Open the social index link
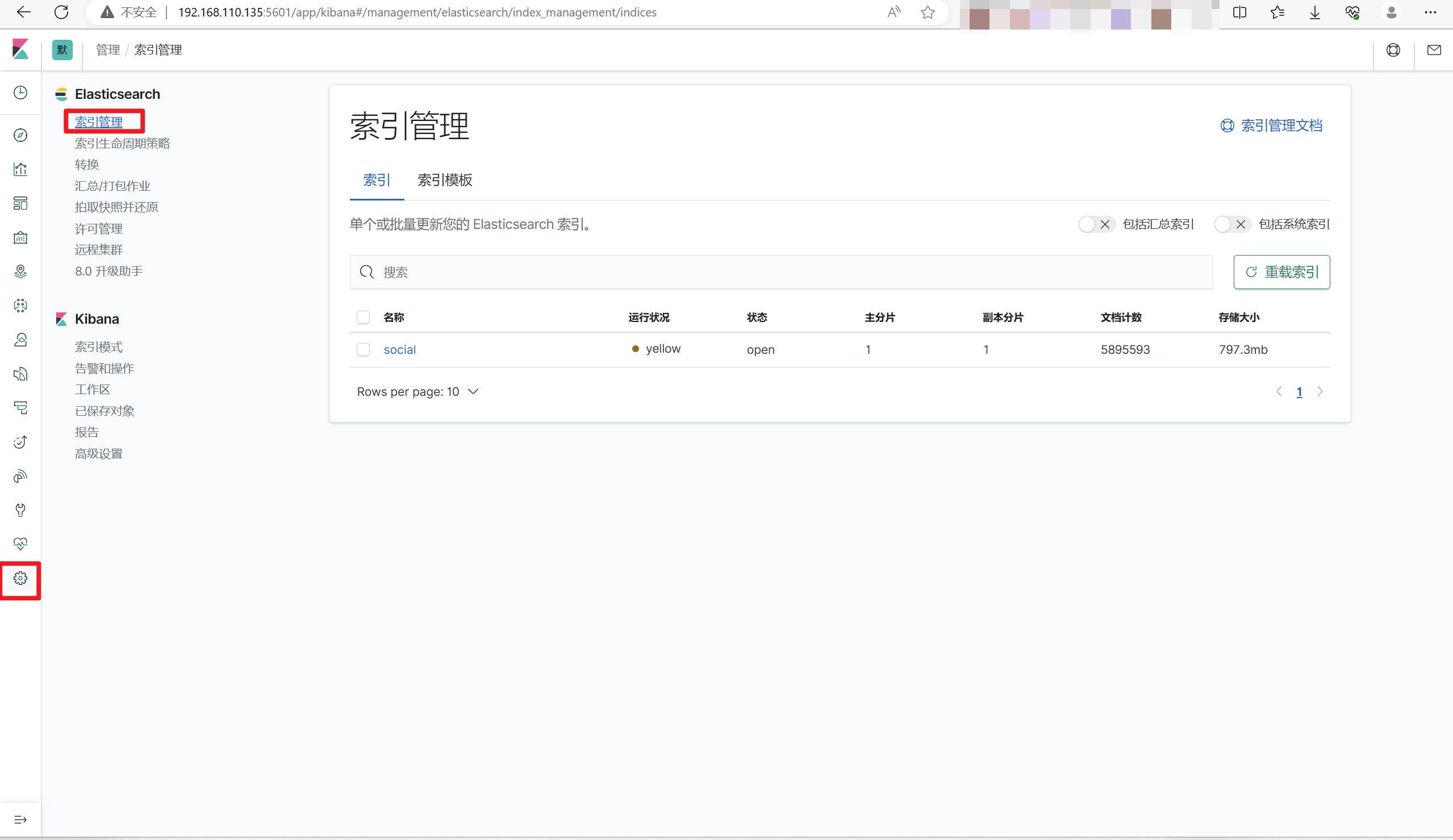 click(x=399, y=349)
